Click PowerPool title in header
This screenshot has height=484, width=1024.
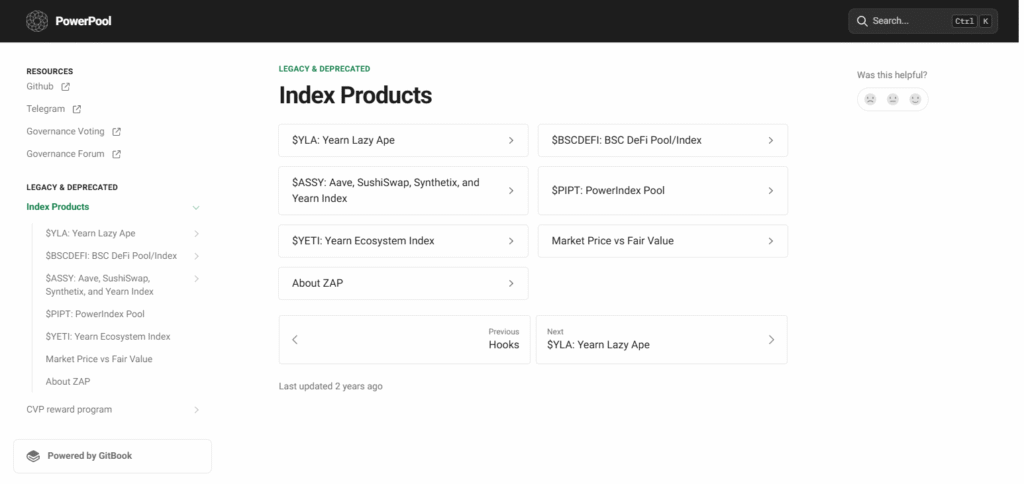click(83, 21)
